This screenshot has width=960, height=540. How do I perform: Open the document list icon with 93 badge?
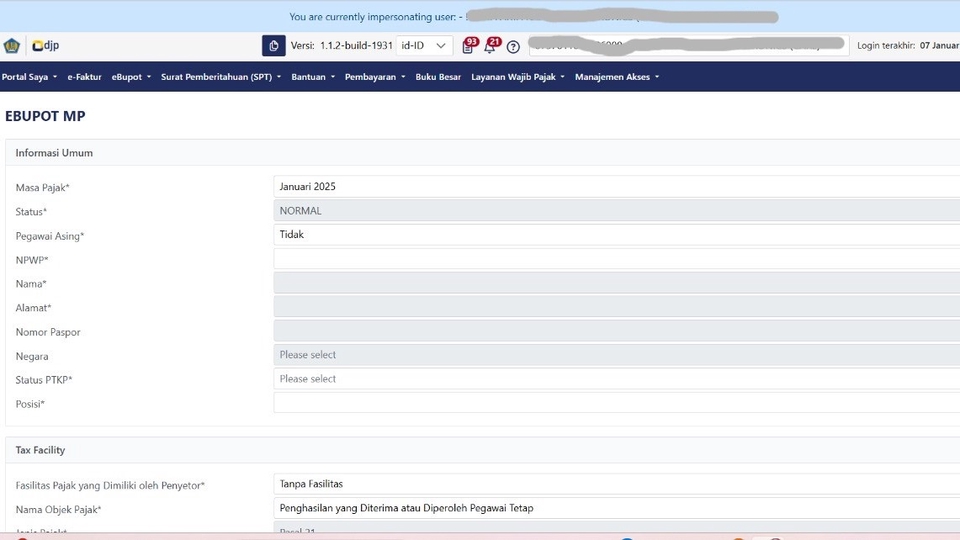468,47
